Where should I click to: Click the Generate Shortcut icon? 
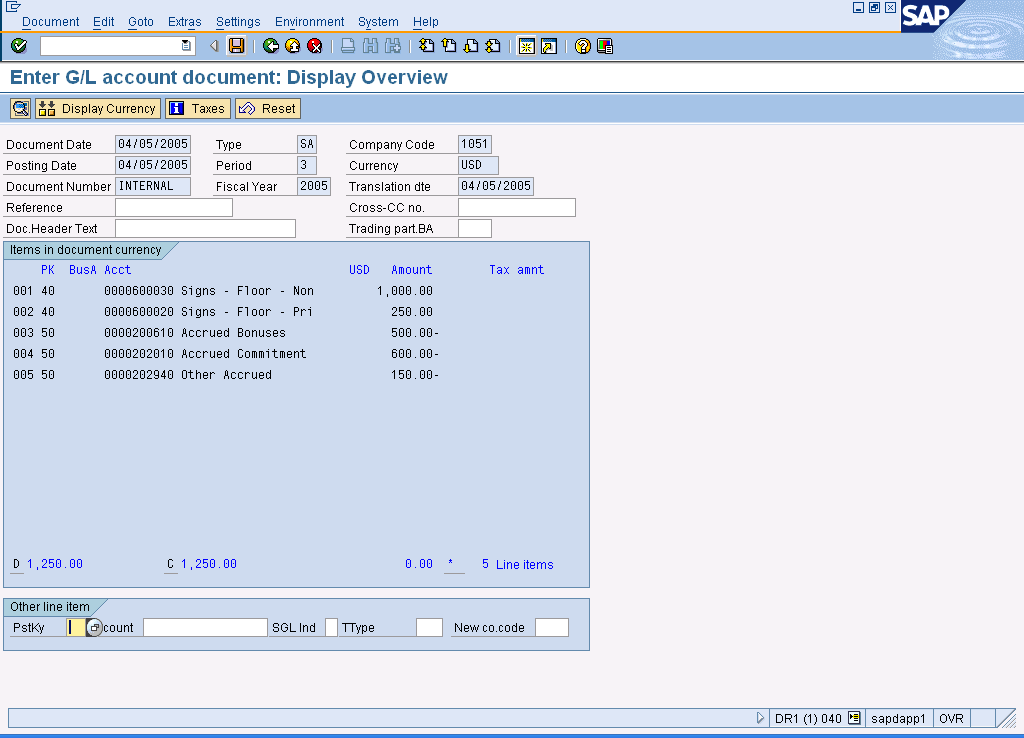point(549,46)
